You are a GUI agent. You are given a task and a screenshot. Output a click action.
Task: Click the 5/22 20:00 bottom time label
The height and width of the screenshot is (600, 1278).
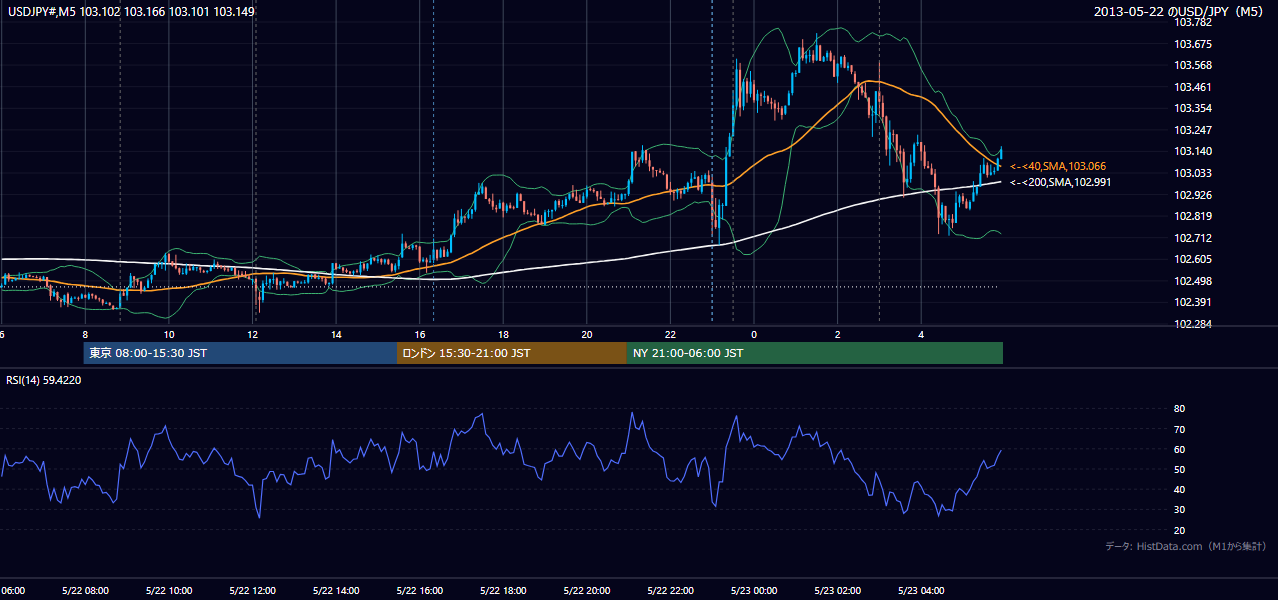pos(587,591)
